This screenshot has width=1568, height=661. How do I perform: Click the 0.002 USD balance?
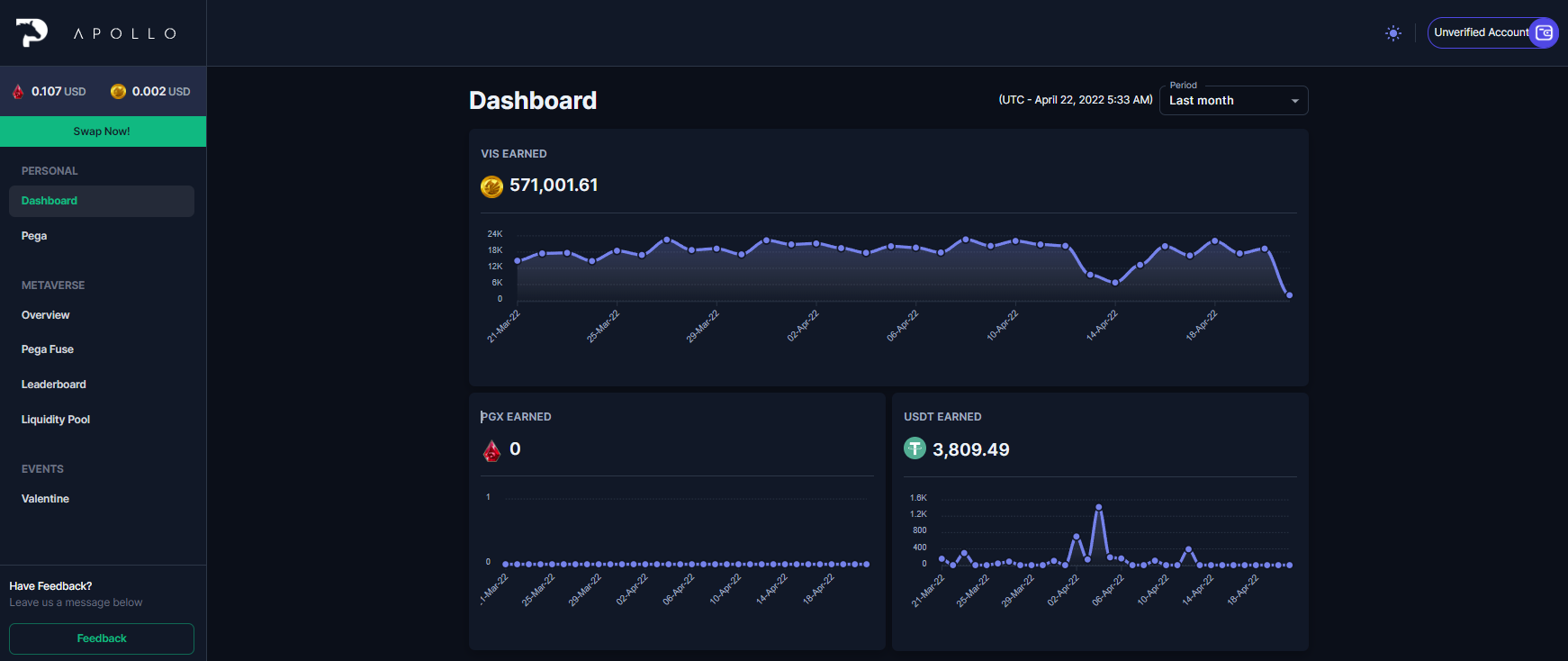[161, 92]
